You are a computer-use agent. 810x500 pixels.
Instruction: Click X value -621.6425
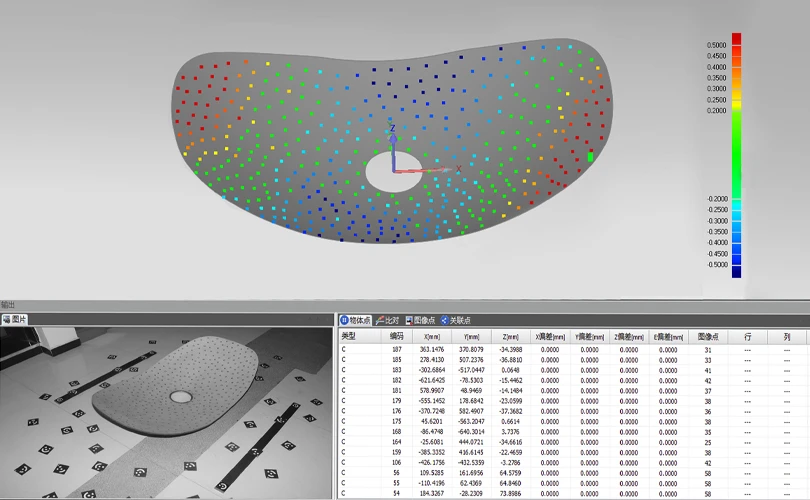pos(432,381)
